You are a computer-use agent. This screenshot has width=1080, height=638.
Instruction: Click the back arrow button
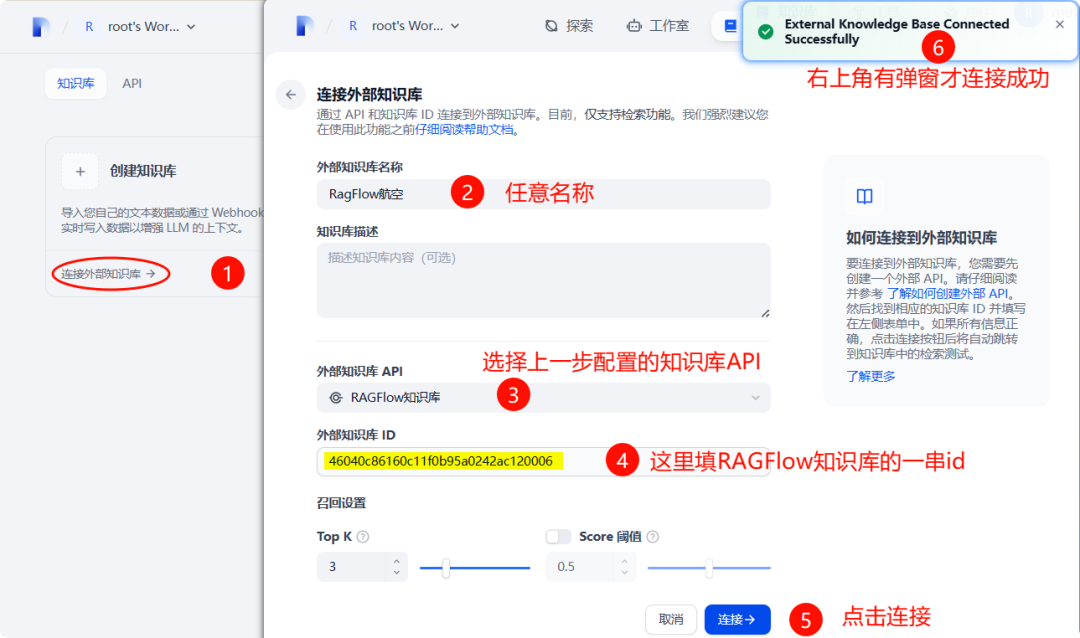(291, 95)
